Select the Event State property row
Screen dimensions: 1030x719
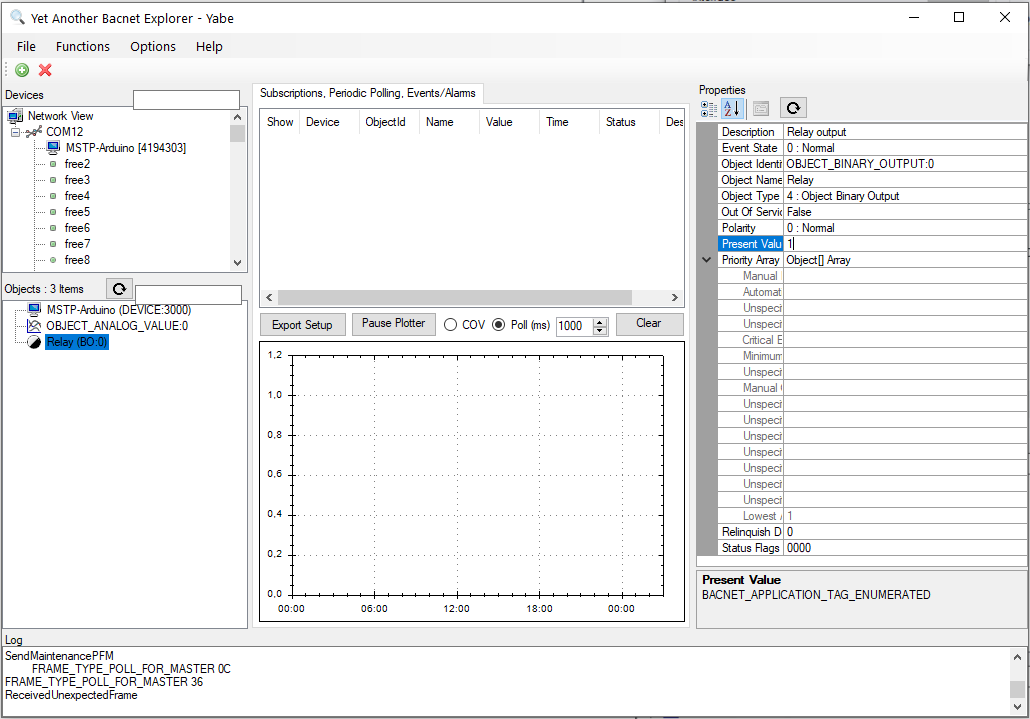[872, 148]
